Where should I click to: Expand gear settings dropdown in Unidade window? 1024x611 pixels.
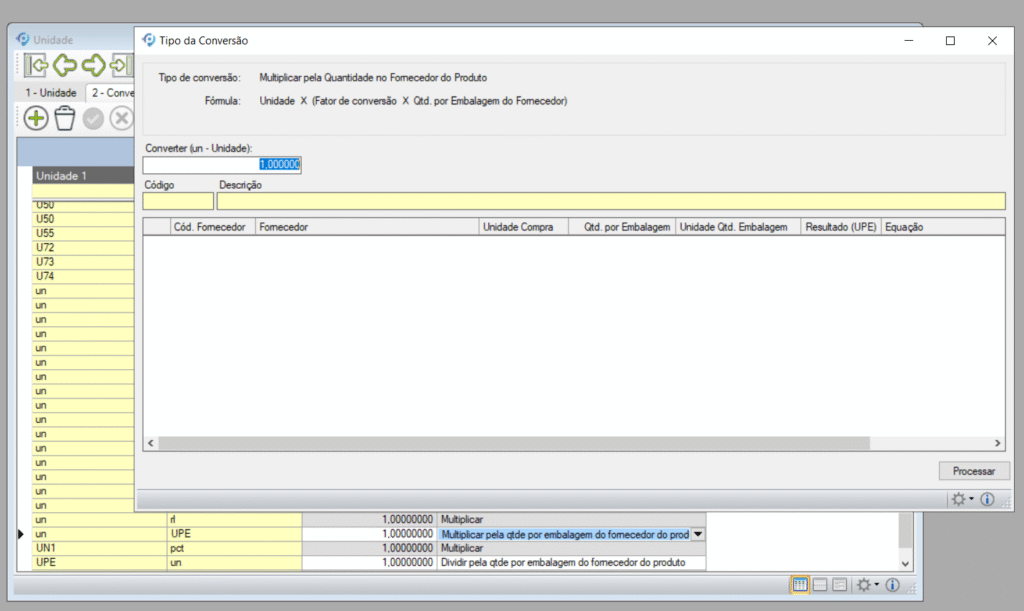pos(868,585)
